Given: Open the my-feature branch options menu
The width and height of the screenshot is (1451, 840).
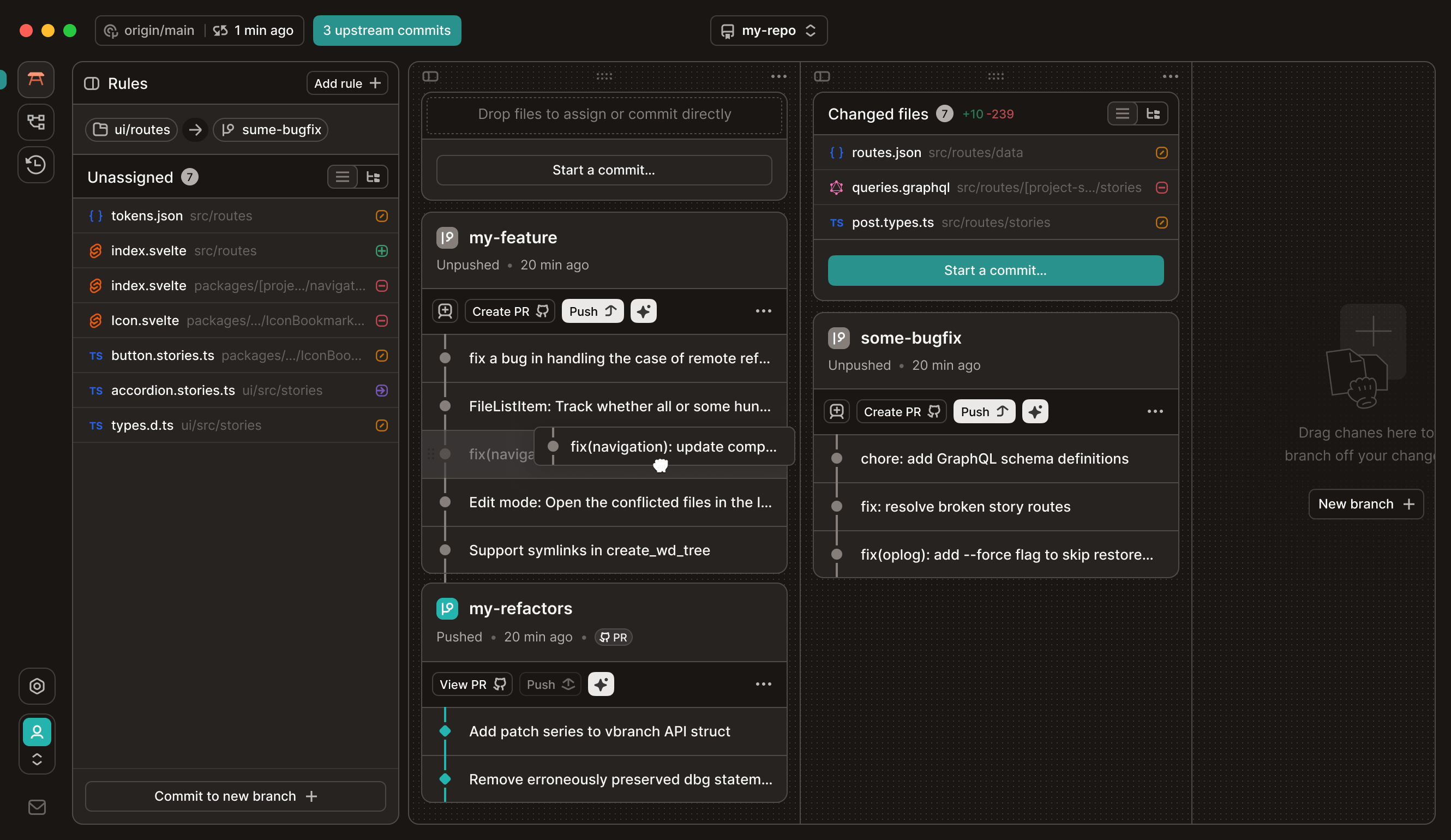Looking at the screenshot, I should (x=764, y=311).
